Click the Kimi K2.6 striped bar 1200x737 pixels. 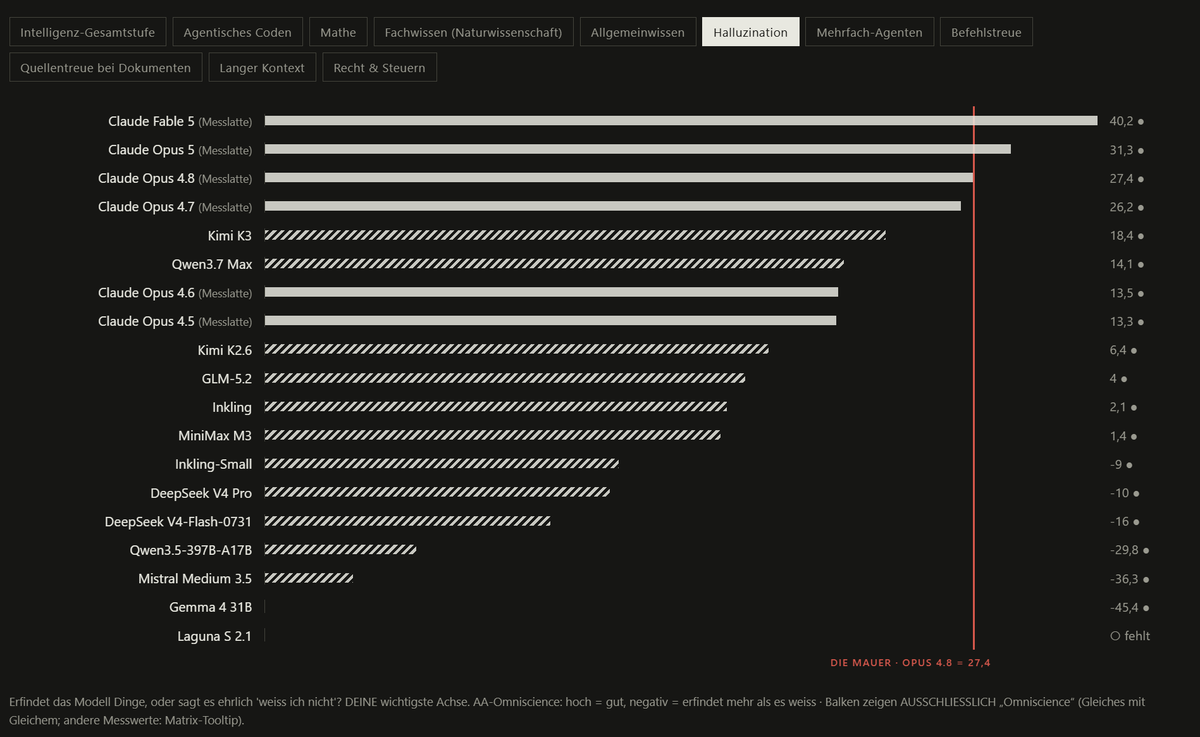point(516,350)
